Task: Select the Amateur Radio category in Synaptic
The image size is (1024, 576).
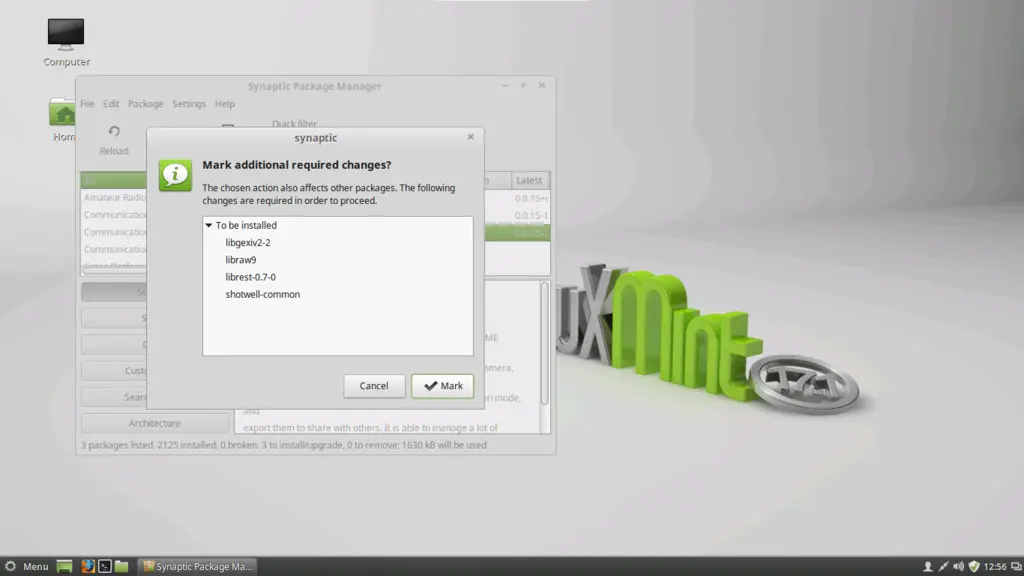Action: 115,197
